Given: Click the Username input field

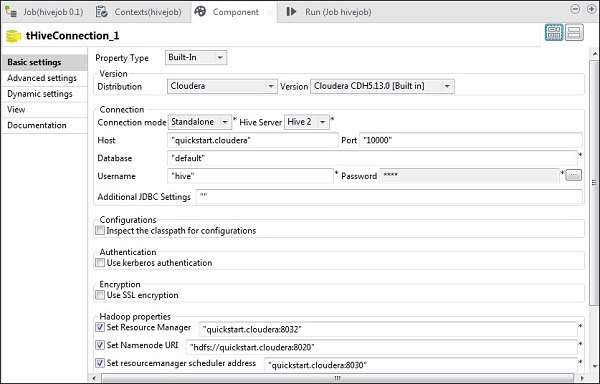Looking at the screenshot, I should [x=250, y=176].
